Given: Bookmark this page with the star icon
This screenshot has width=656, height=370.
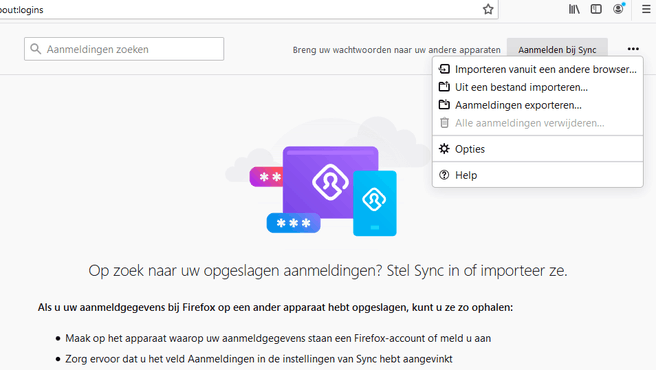Looking at the screenshot, I should click(488, 9).
